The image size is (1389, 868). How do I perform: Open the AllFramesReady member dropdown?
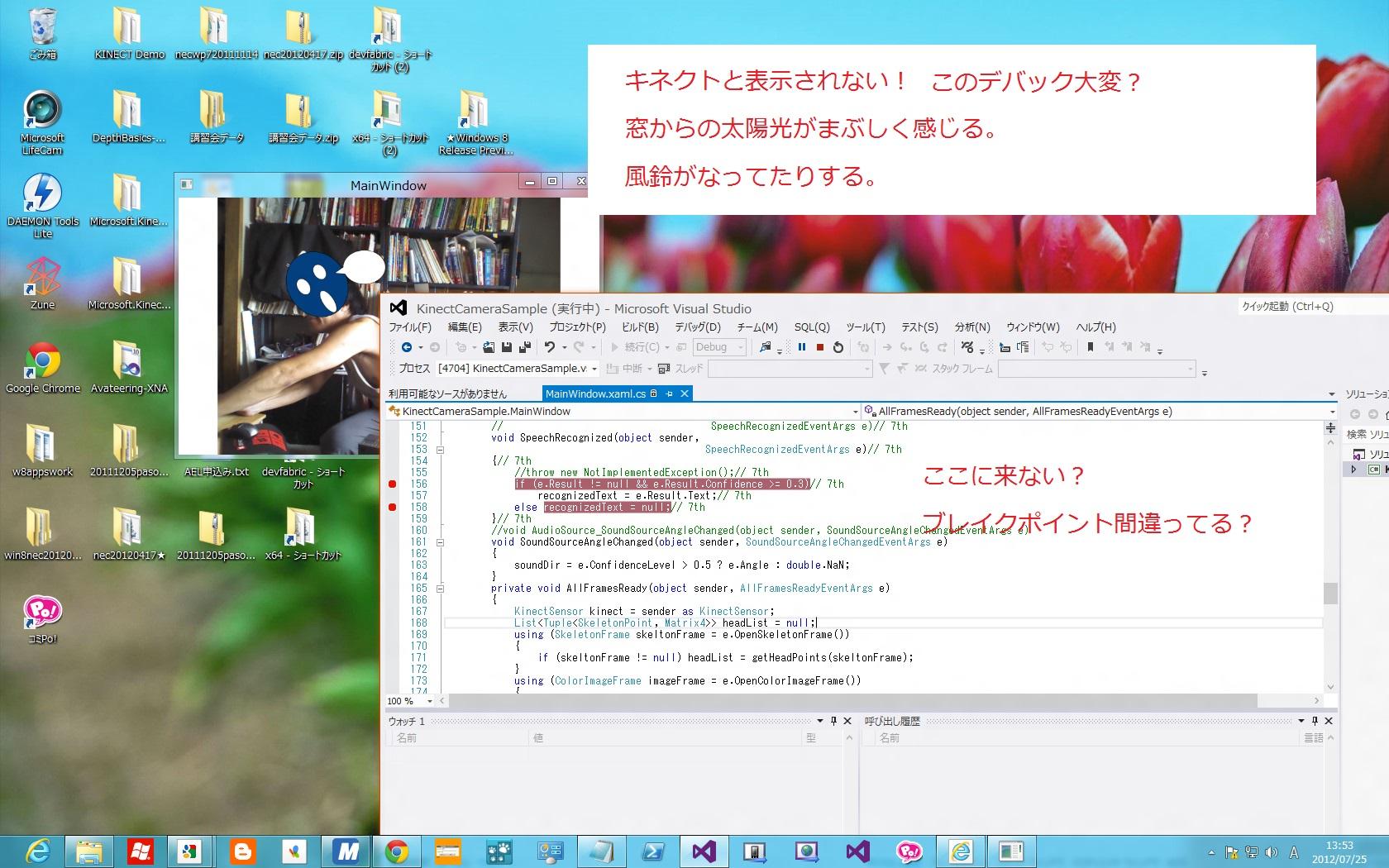[1100, 412]
